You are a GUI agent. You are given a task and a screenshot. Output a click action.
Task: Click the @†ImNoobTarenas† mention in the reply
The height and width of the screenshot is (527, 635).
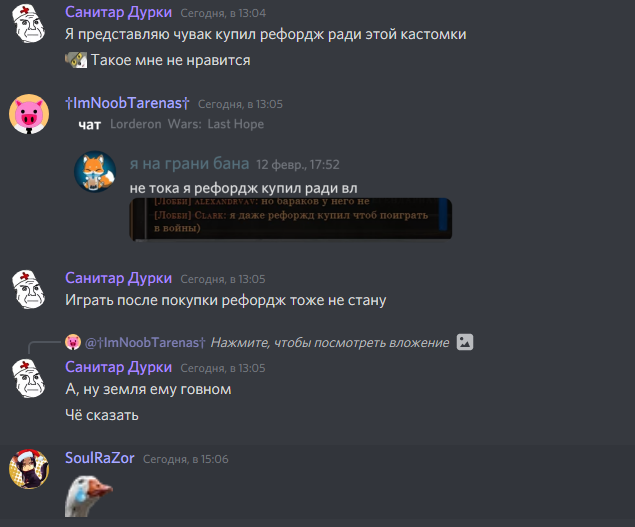pyautogui.click(x=145, y=343)
